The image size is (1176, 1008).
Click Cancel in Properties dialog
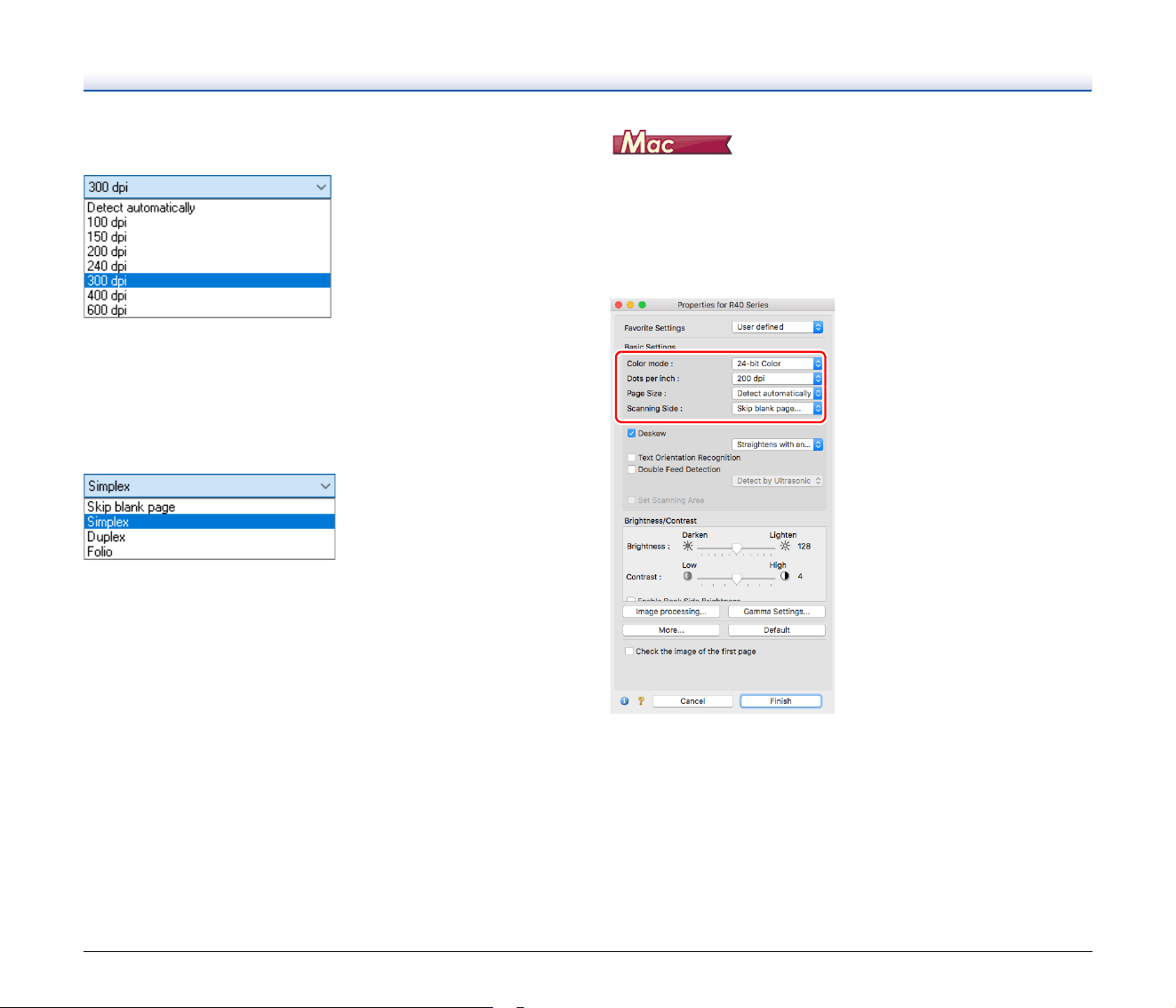tap(692, 701)
